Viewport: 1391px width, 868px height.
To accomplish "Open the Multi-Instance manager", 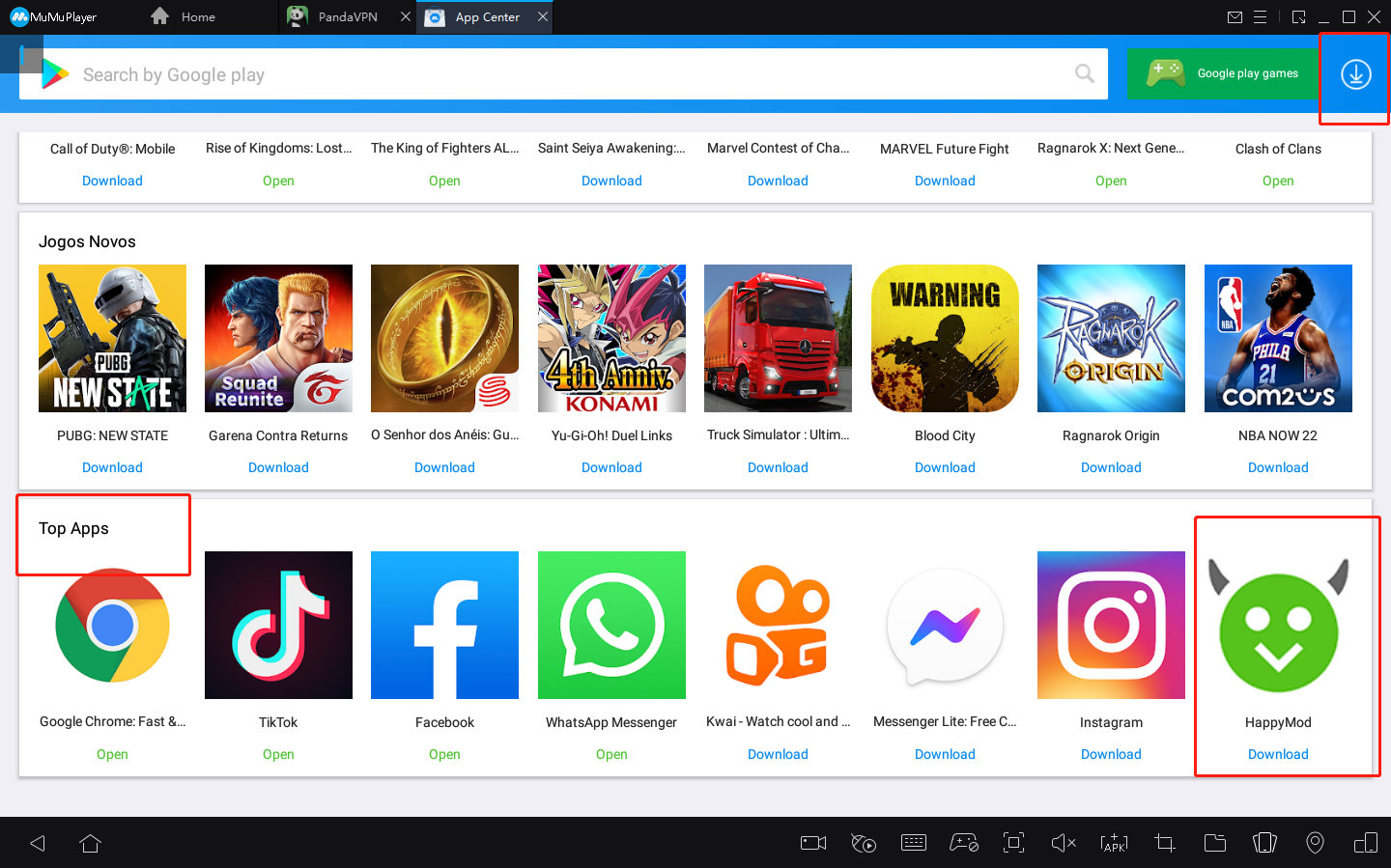I will pos(1366,842).
